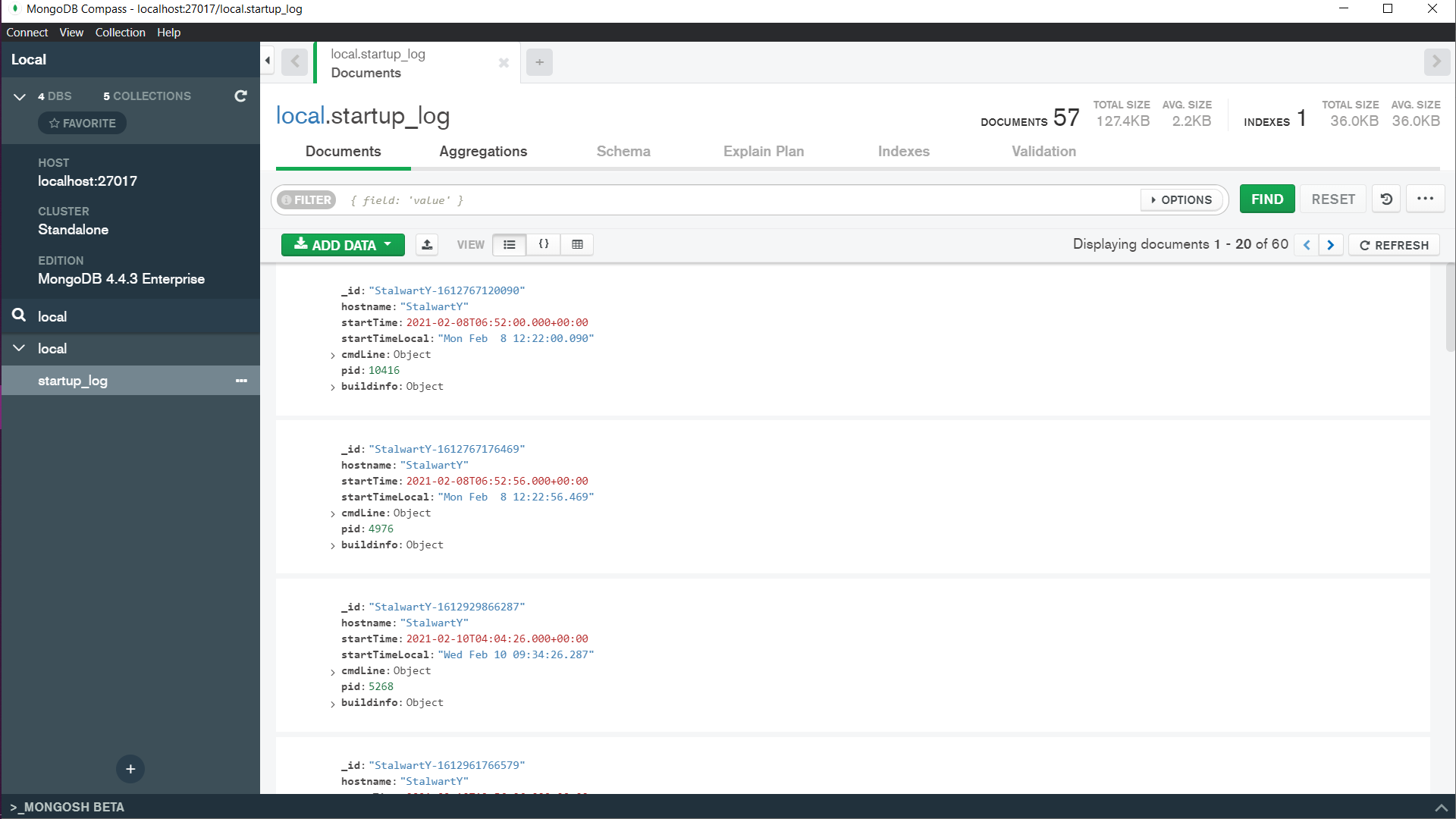Viewport: 1456px width, 819px height.
Task: Open the ADD DATA dropdown
Action: (x=343, y=245)
